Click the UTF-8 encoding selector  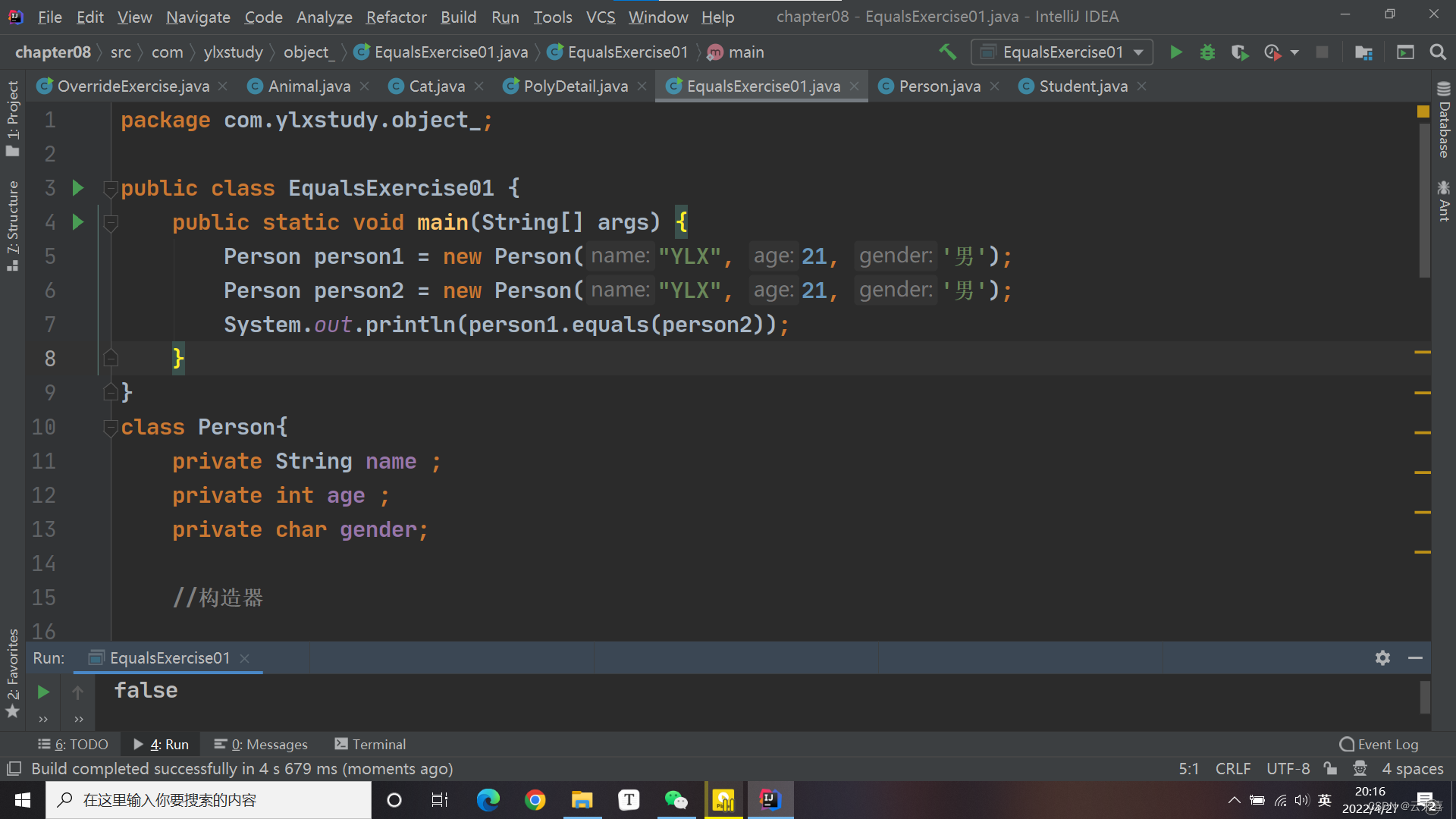coord(1288,769)
